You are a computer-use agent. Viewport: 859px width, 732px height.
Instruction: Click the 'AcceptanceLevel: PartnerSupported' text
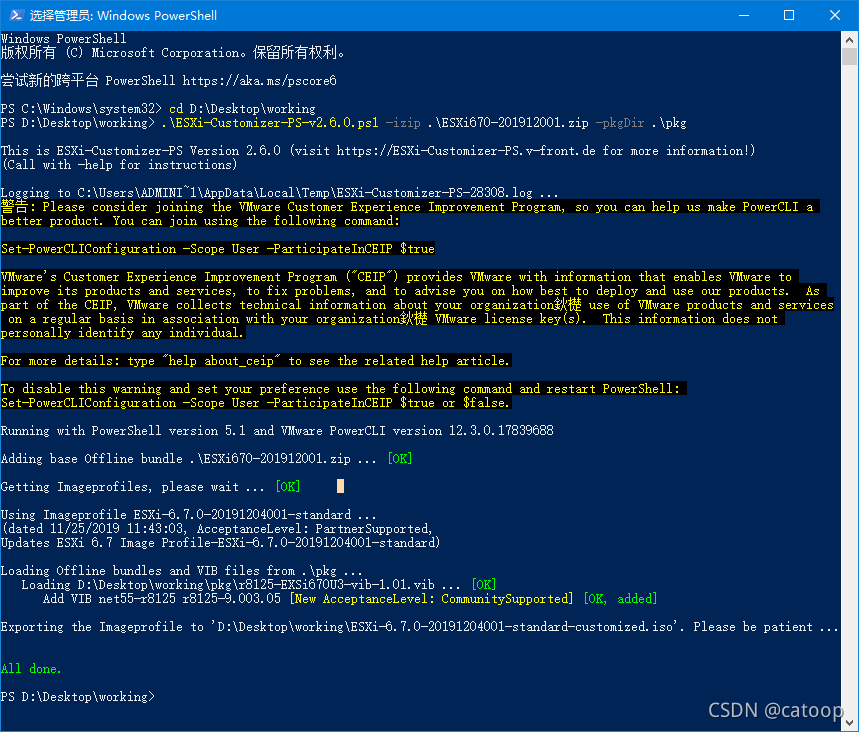coord(314,529)
